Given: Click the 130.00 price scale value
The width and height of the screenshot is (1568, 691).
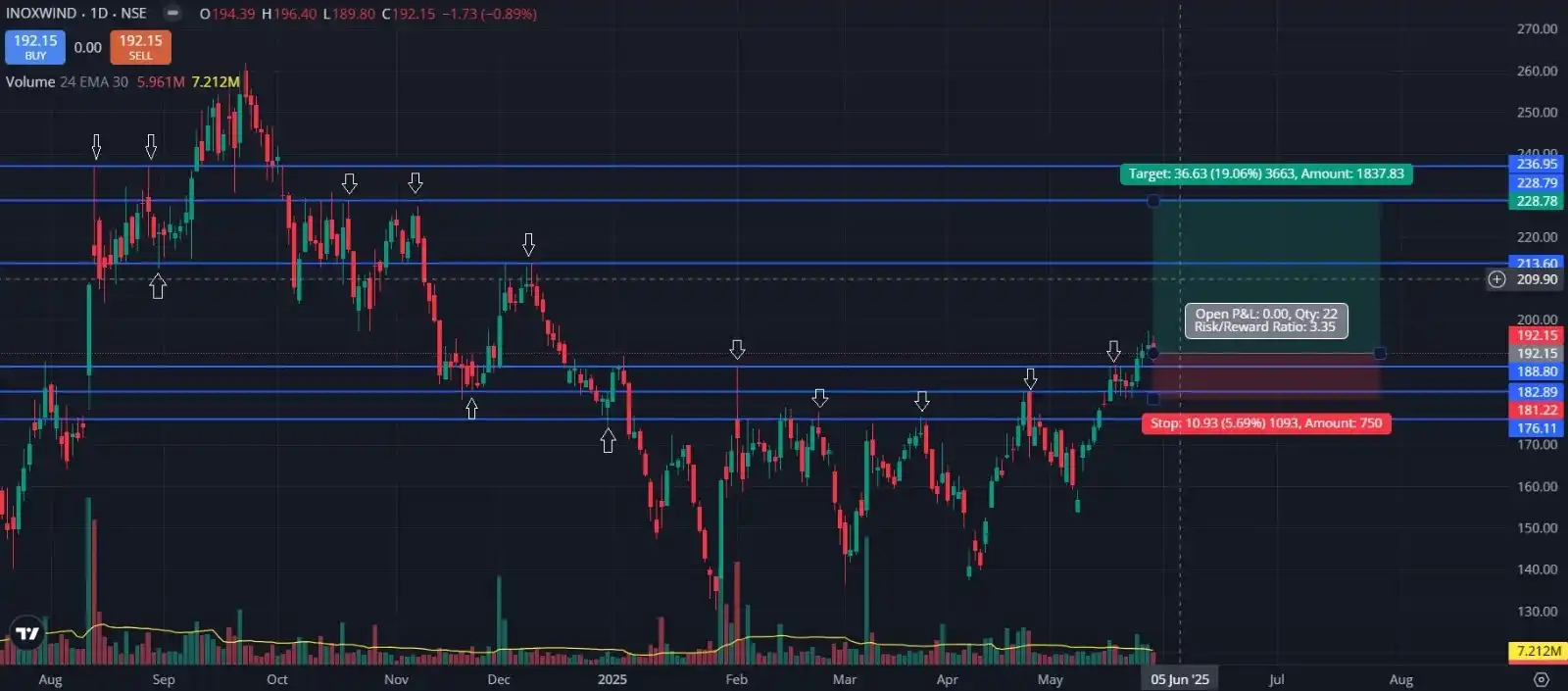Looking at the screenshot, I should pyautogui.click(x=1537, y=611).
